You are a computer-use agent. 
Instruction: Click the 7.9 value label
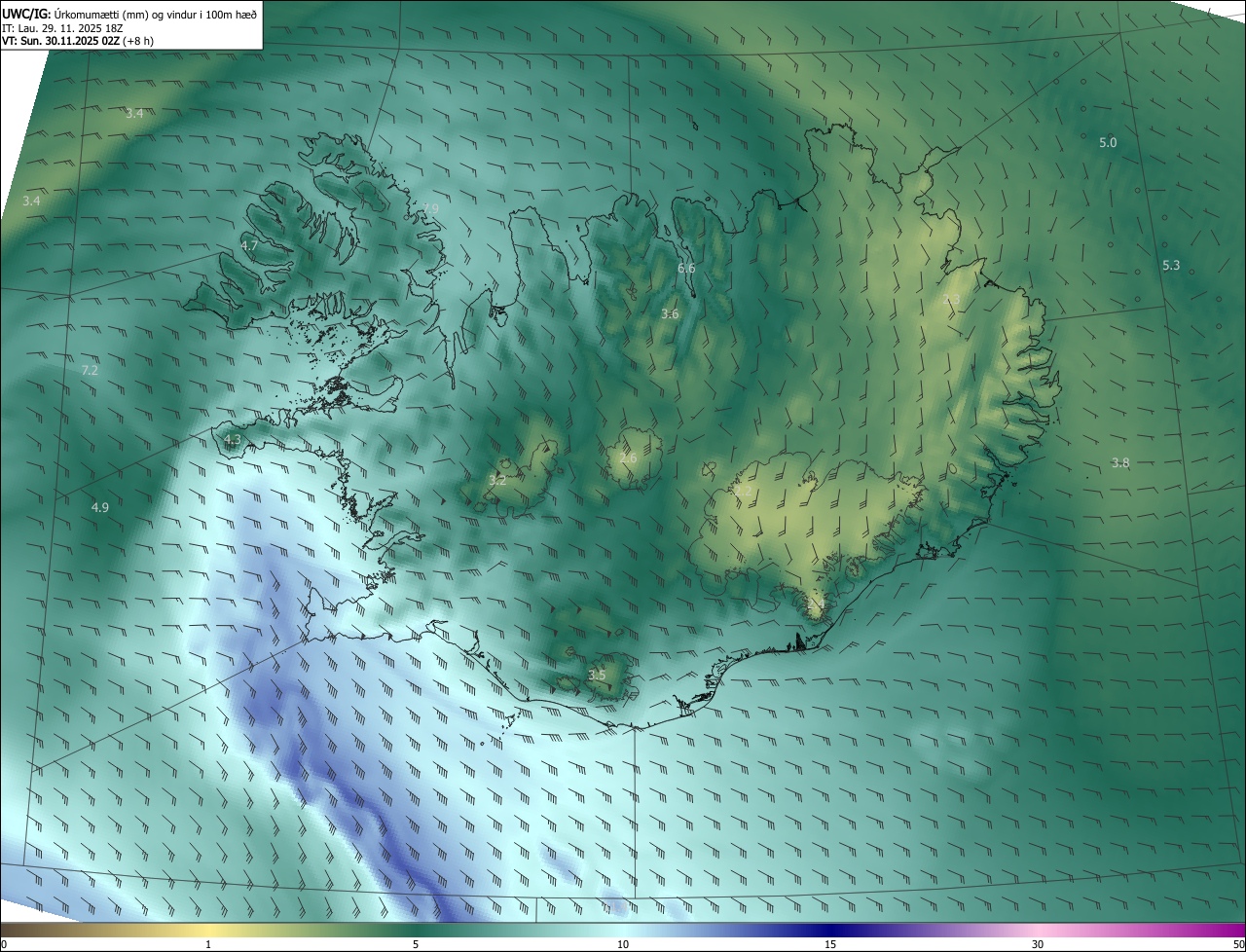[430, 208]
